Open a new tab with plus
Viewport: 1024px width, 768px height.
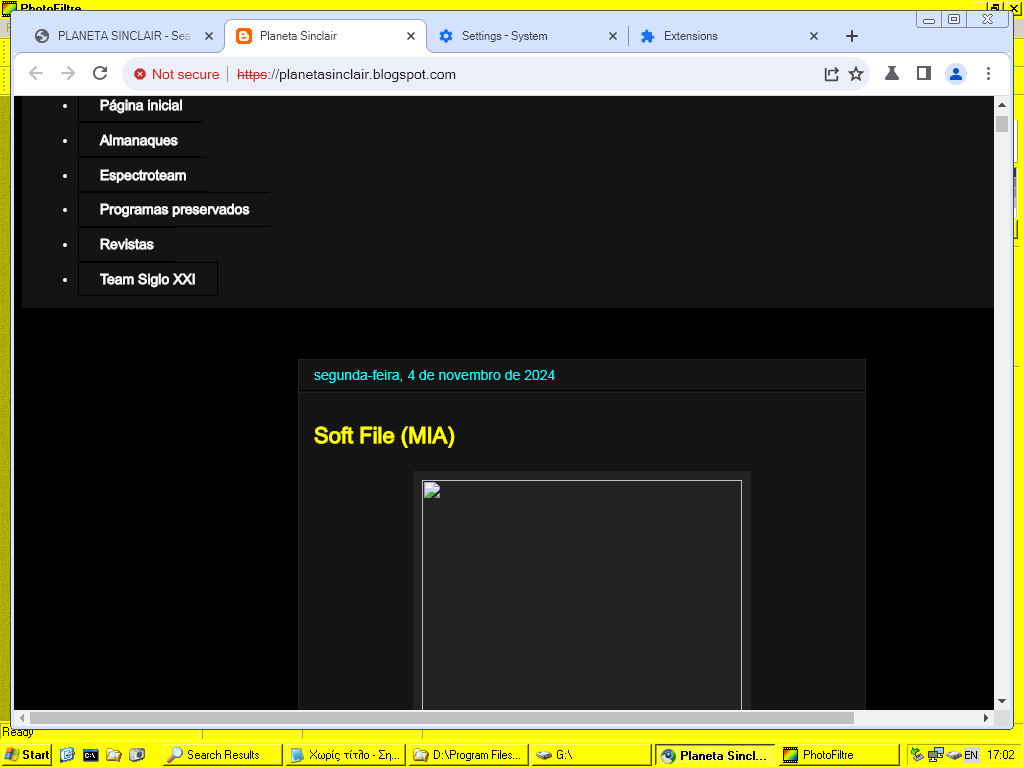852,36
